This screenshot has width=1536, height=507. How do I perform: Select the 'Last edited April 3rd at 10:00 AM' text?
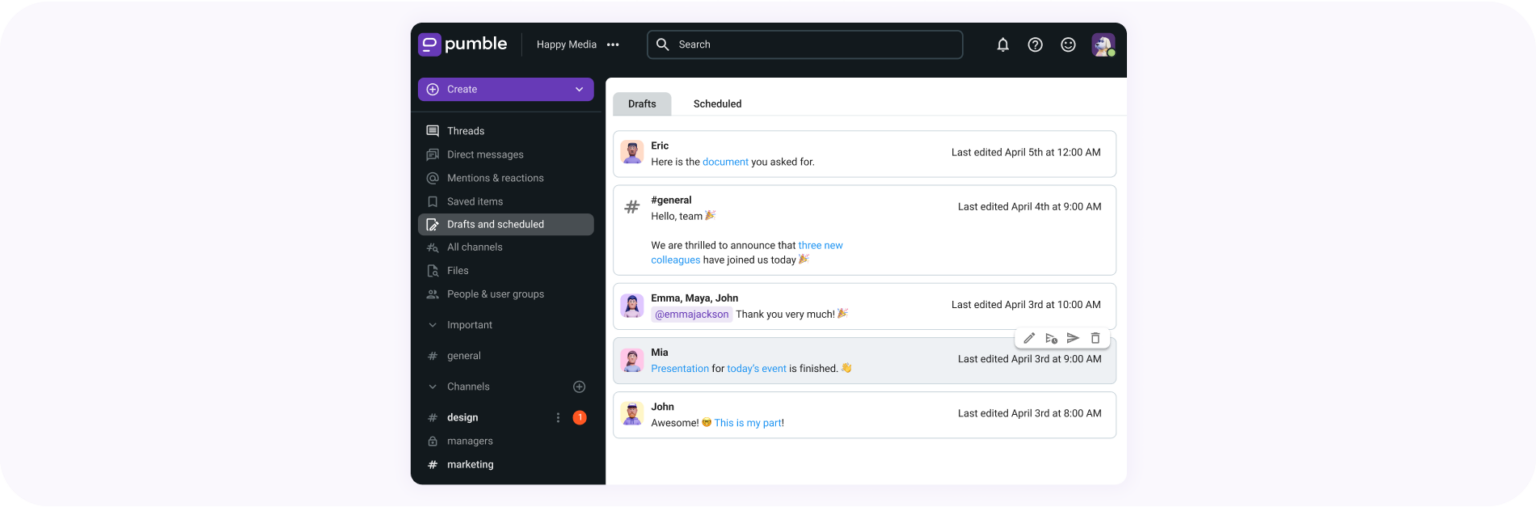click(x=1026, y=305)
